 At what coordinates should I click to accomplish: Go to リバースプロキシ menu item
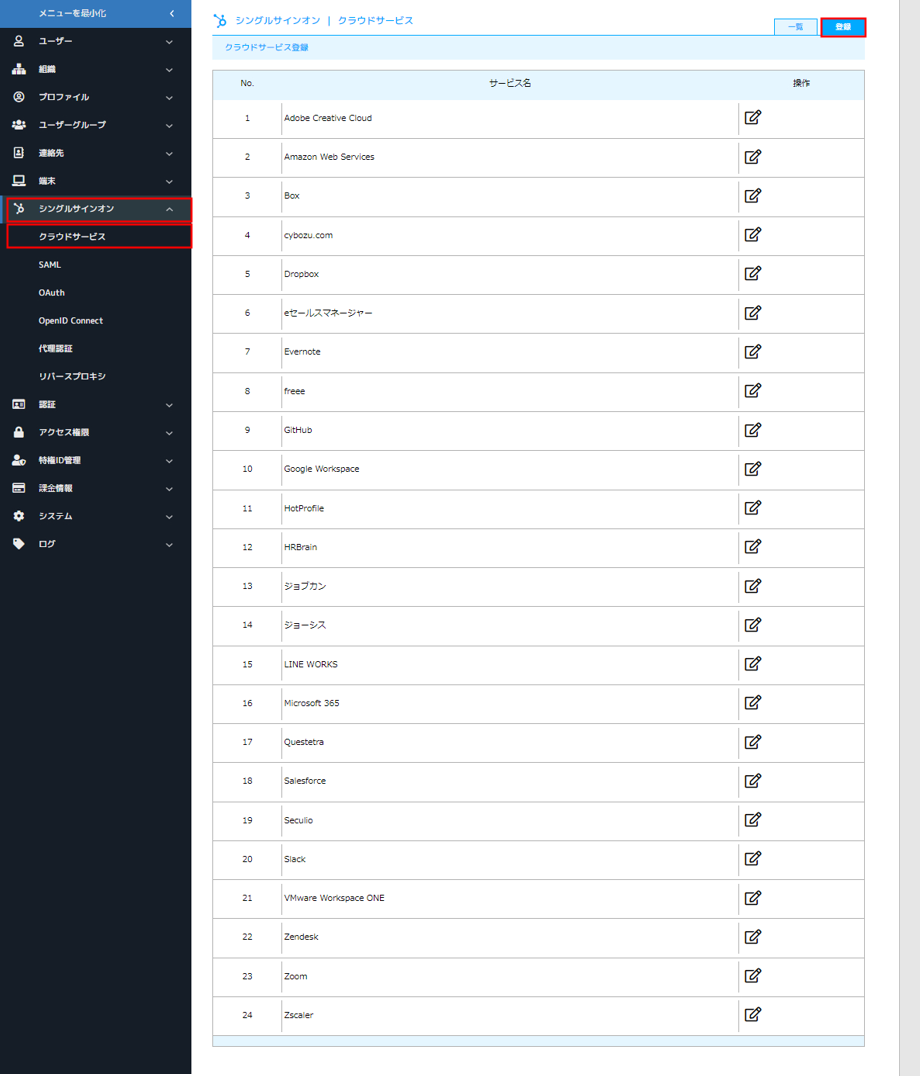pos(72,377)
